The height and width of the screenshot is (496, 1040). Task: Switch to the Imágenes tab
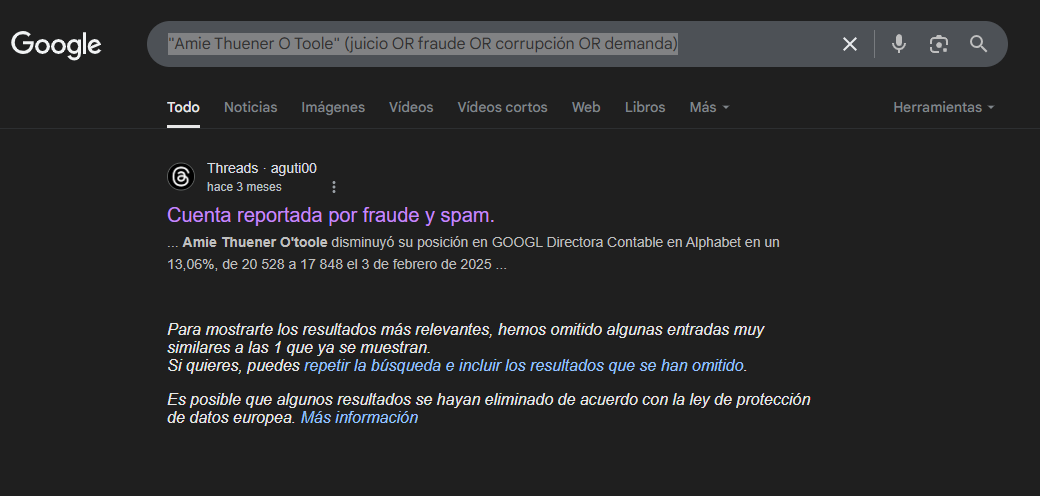pyautogui.click(x=333, y=107)
